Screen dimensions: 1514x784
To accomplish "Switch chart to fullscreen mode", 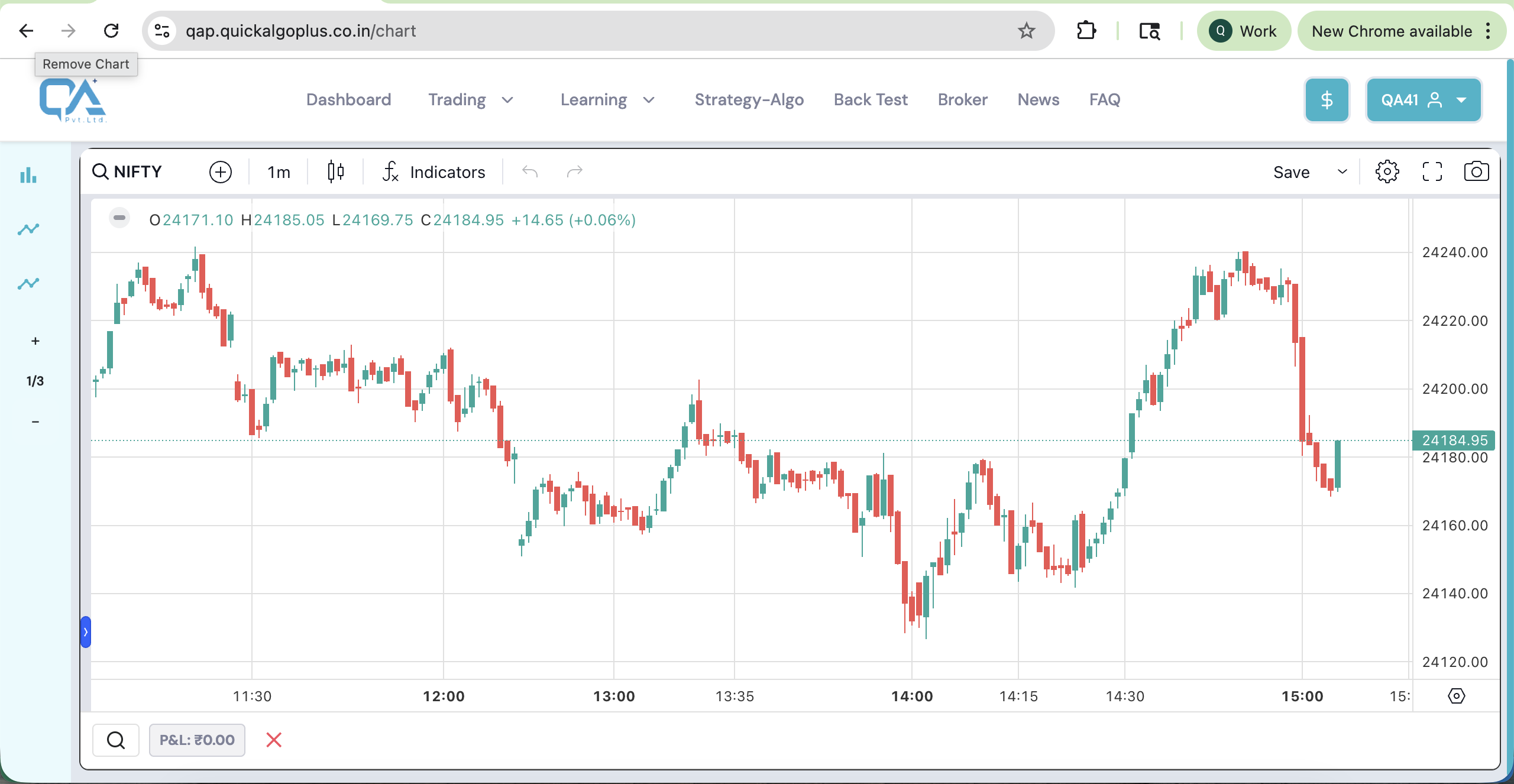I will [x=1432, y=171].
